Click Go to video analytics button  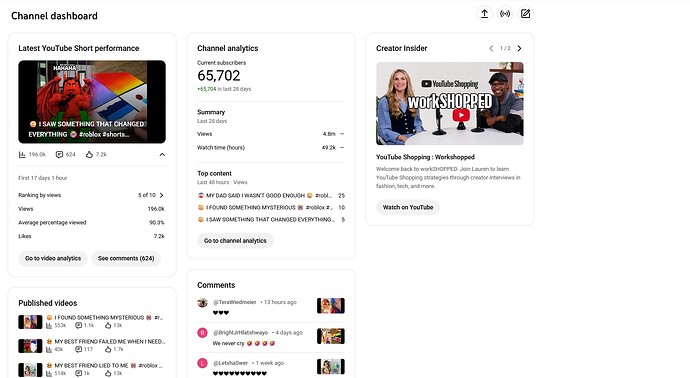[x=53, y=258]
